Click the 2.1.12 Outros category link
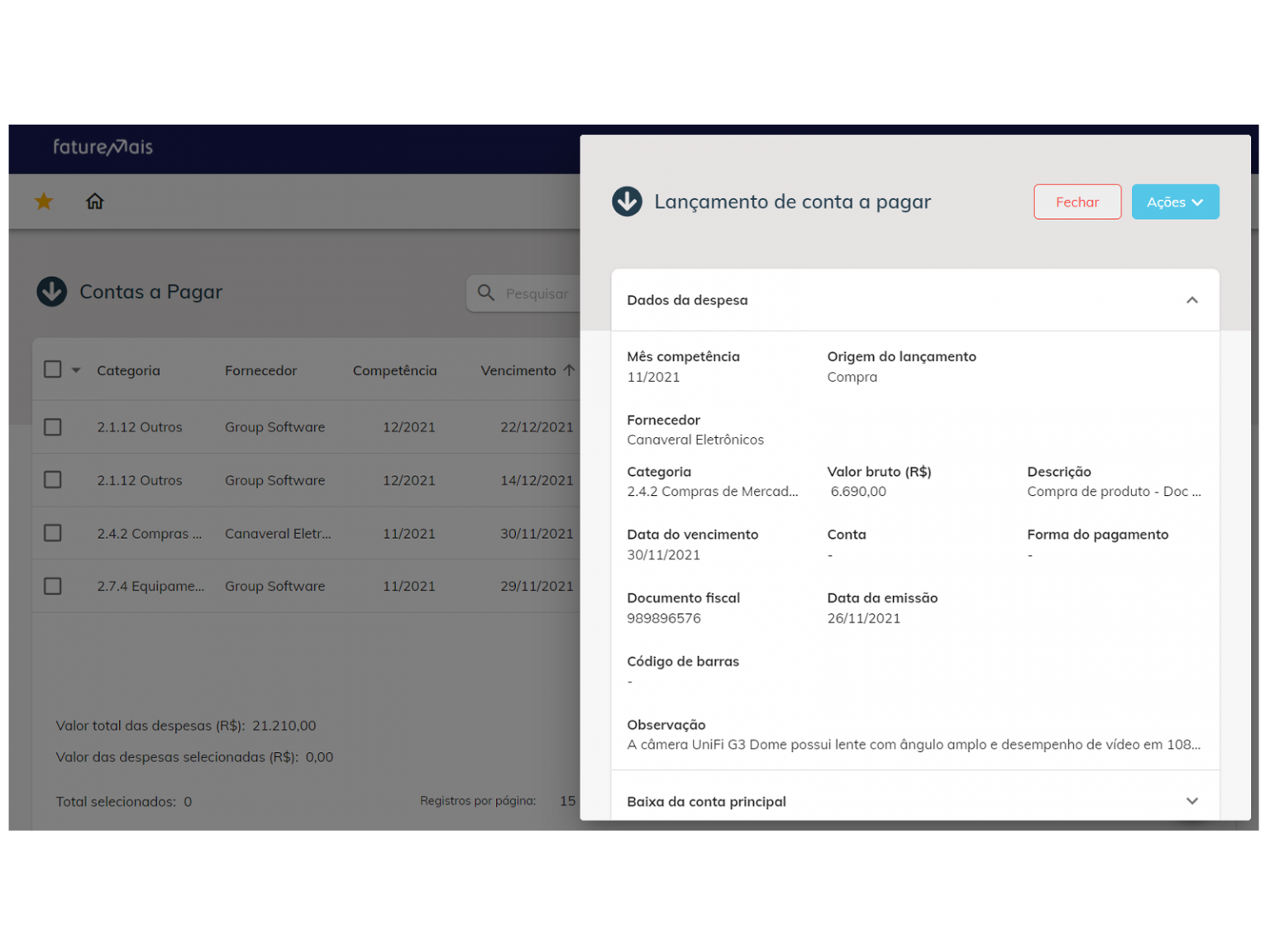Screen dimensions: 1270x952 click(x=140, y=426)
